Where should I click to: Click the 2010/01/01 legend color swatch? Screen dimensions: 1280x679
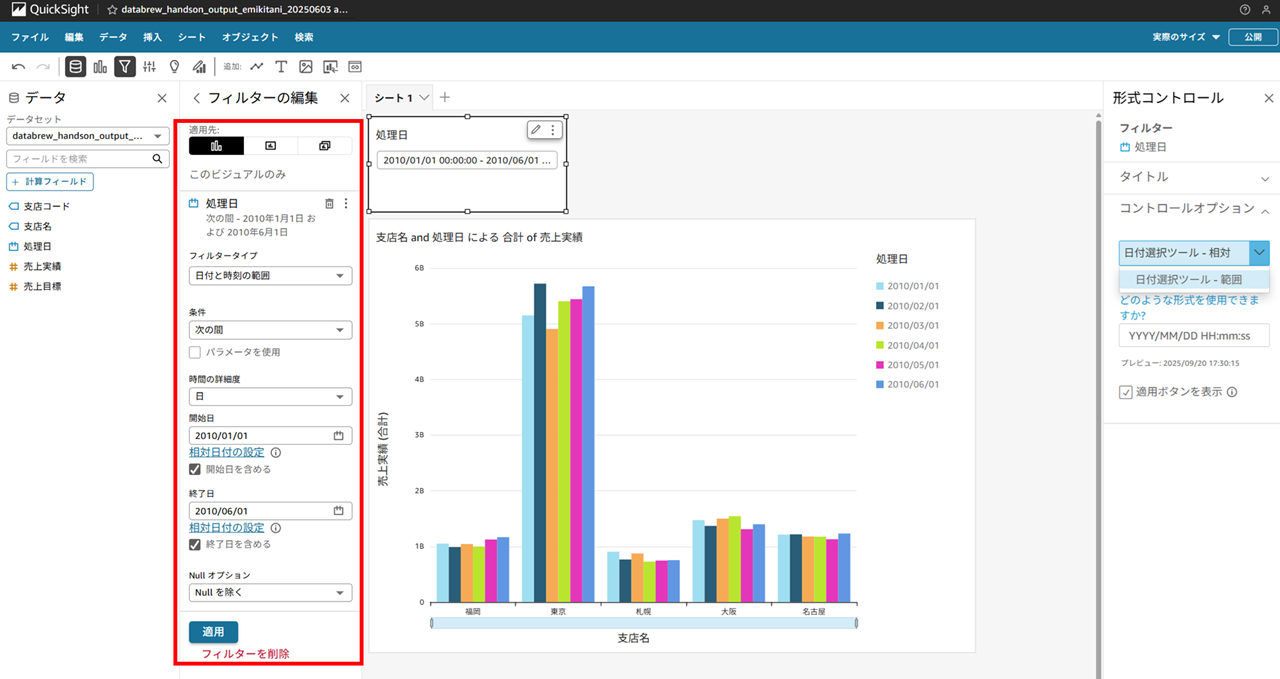pos(878,286)
